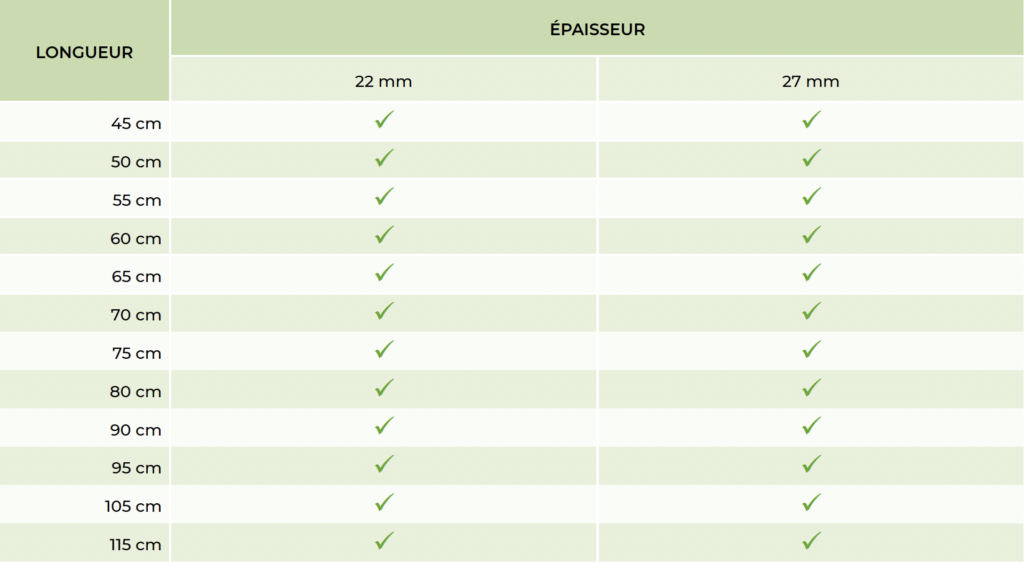Viewport: 1024px width, 563px height.
Task: Click the 27 mm checkmark for 90 cm
Action: [811, 426]
